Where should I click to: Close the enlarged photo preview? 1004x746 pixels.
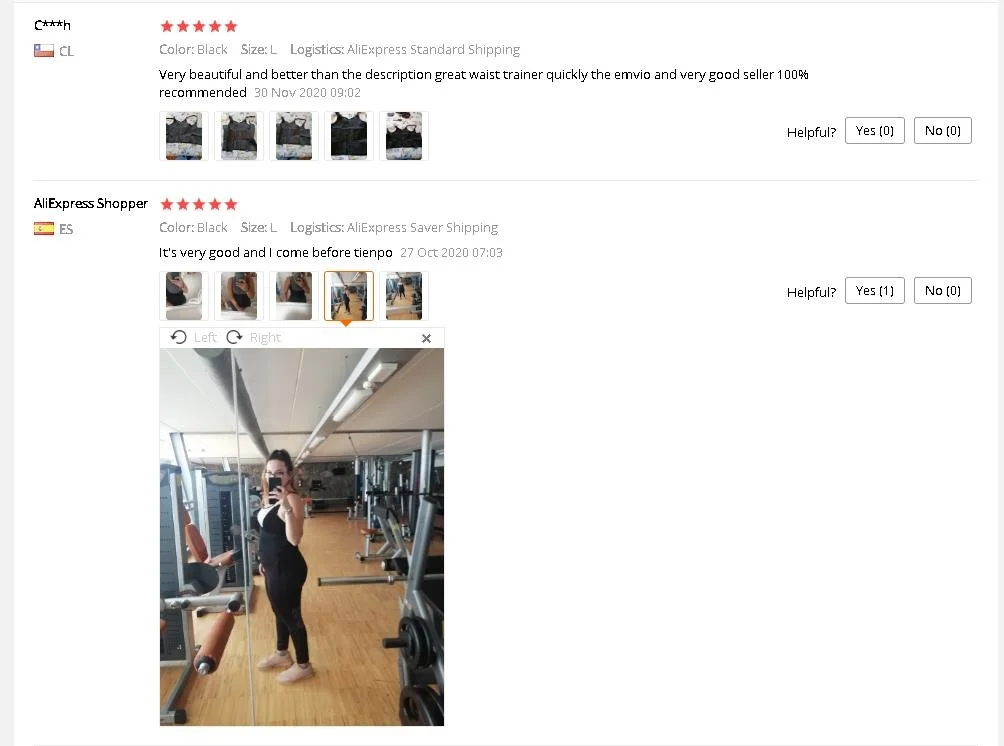click(x=426, y=338)
